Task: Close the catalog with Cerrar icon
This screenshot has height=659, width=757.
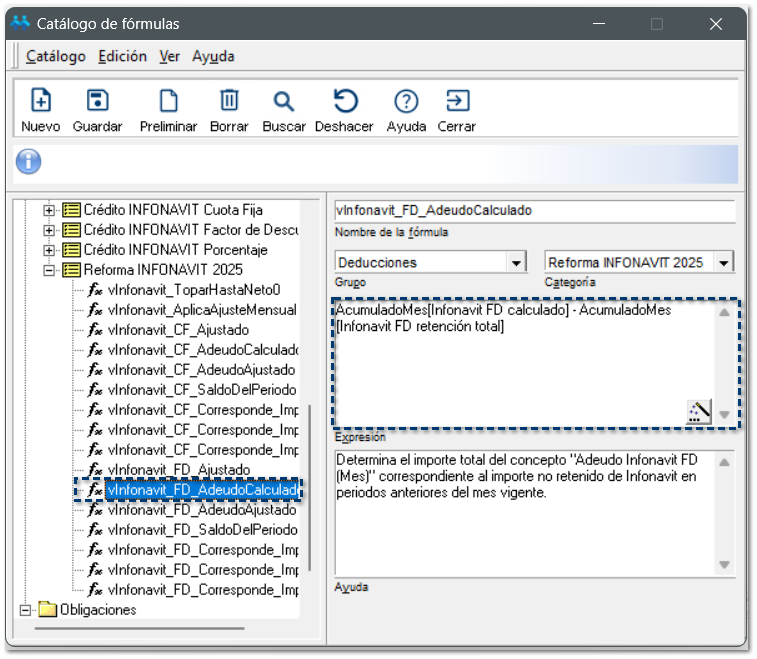Action: (x=457, y=101)
